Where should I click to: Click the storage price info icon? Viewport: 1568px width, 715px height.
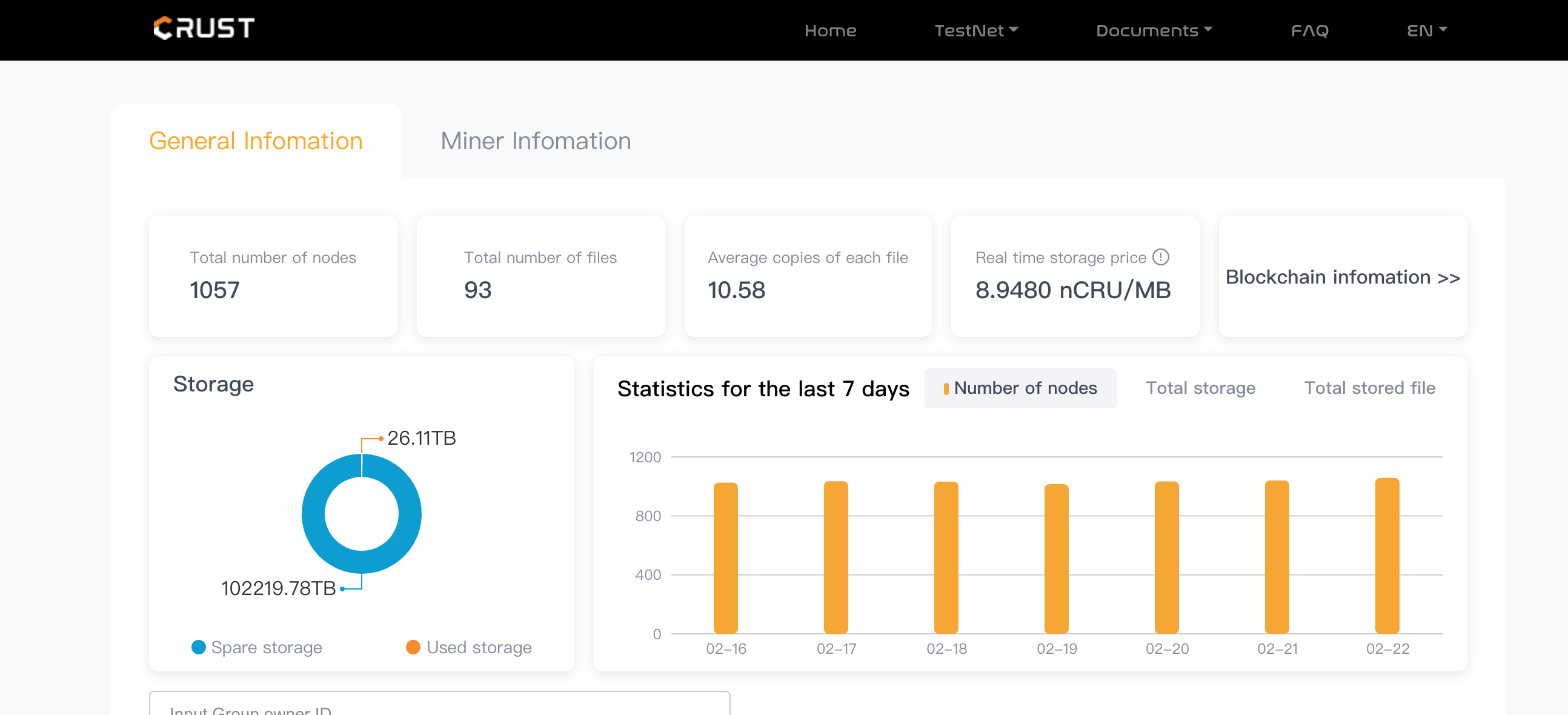1161,257
